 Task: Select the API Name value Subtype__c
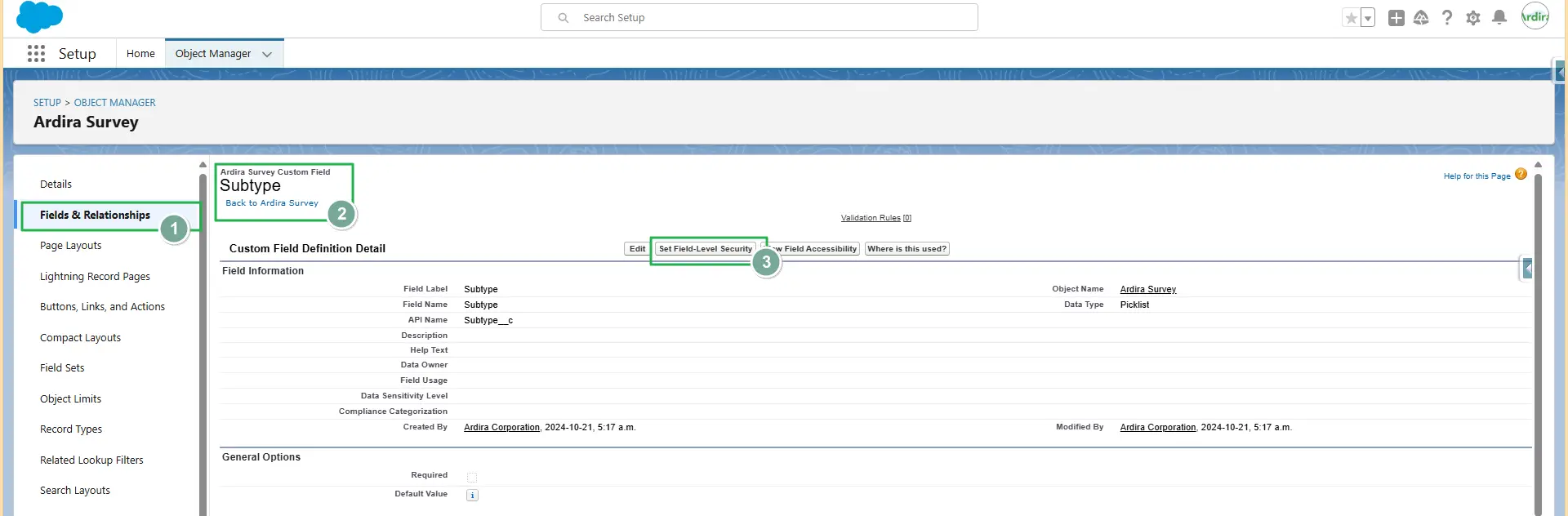pyautogui.click(x=488, y=321)
